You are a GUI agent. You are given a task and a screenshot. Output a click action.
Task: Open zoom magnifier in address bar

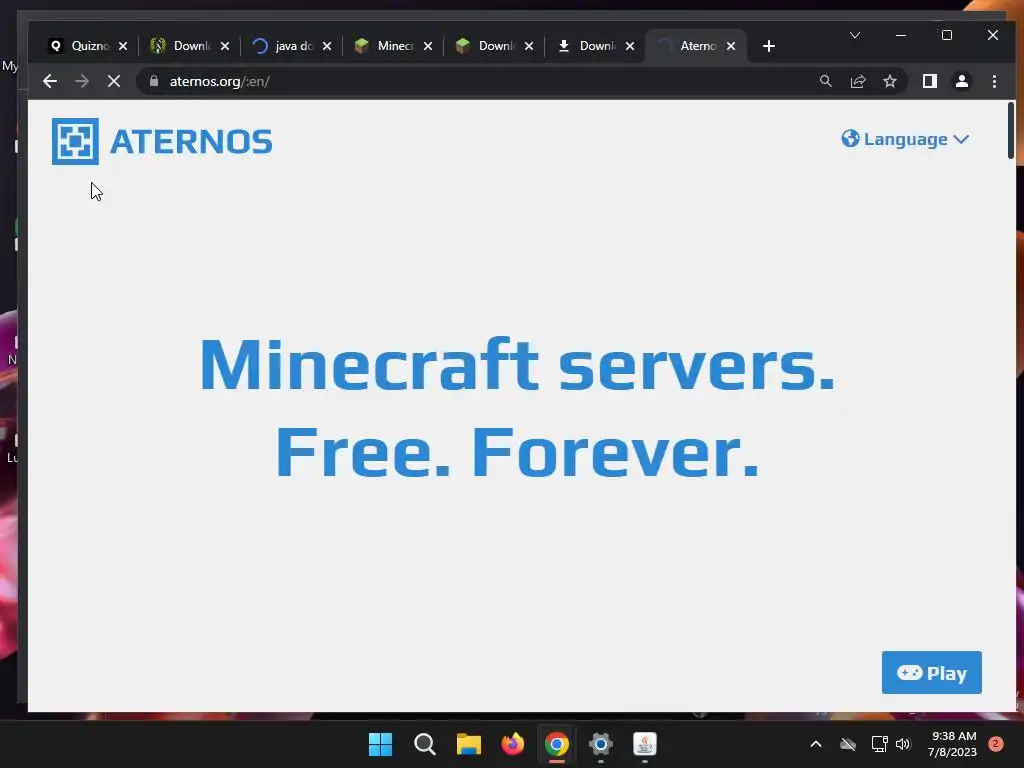pos(825,81)
